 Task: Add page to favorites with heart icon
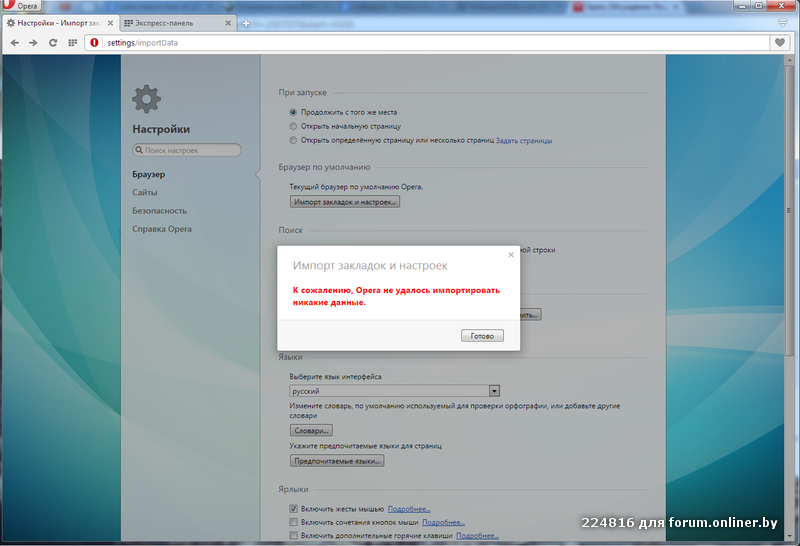[780, 42]
